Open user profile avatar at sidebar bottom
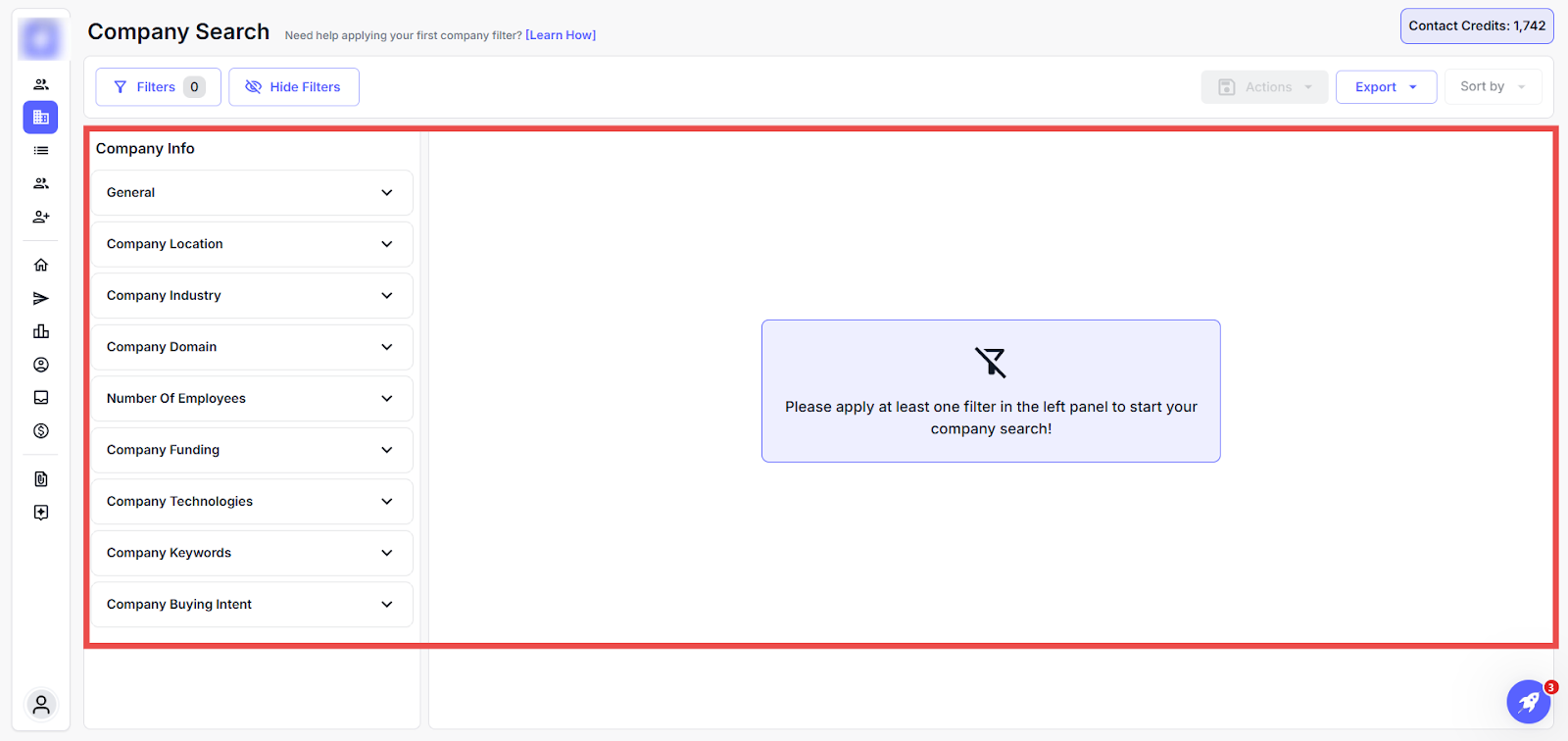The image size is (1568, 741). click(41, 704)
